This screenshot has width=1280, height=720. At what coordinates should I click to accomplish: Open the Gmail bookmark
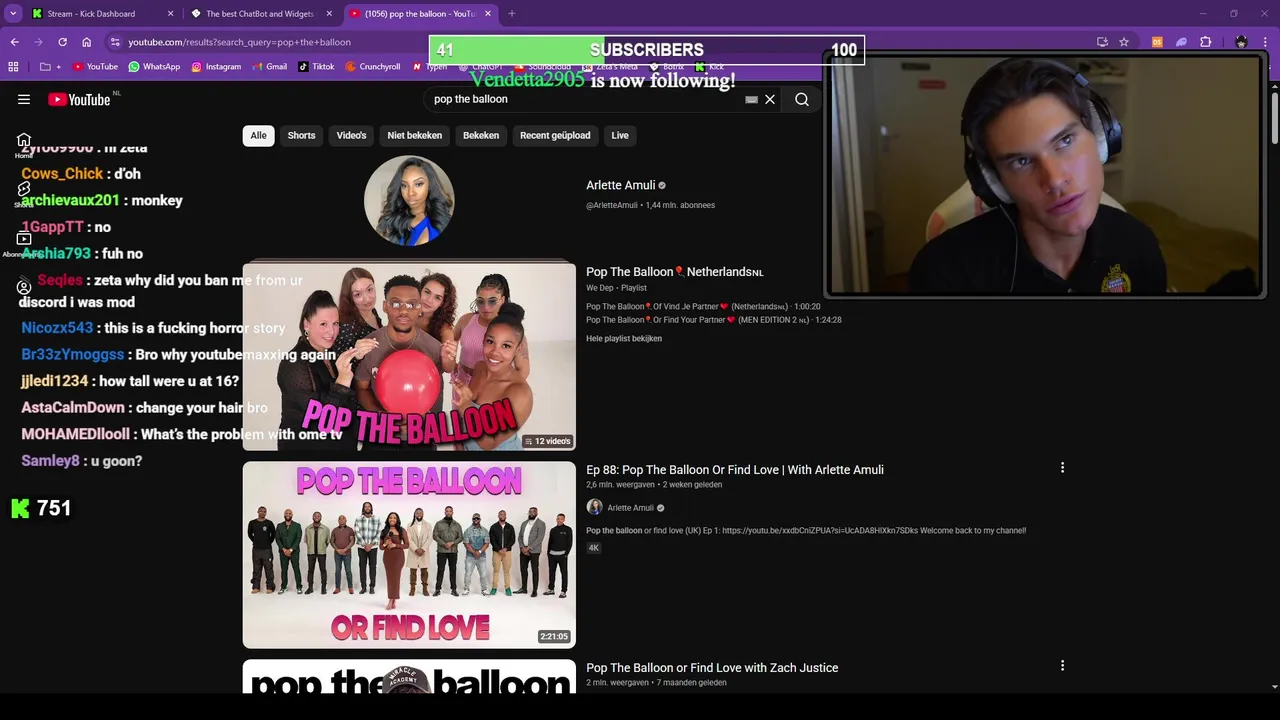point(269,67)
